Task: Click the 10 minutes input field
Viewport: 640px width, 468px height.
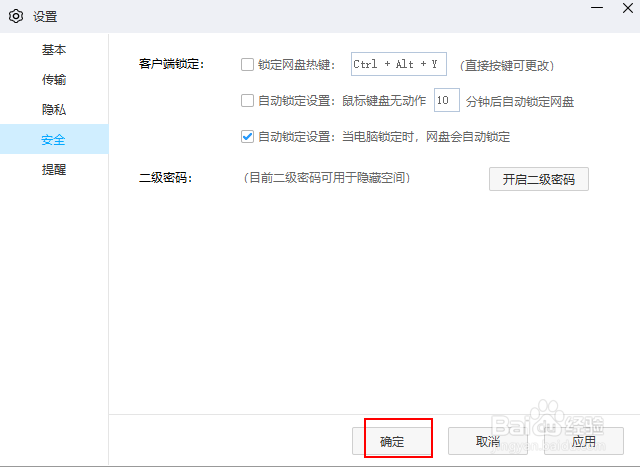Action: pos(447,100)
